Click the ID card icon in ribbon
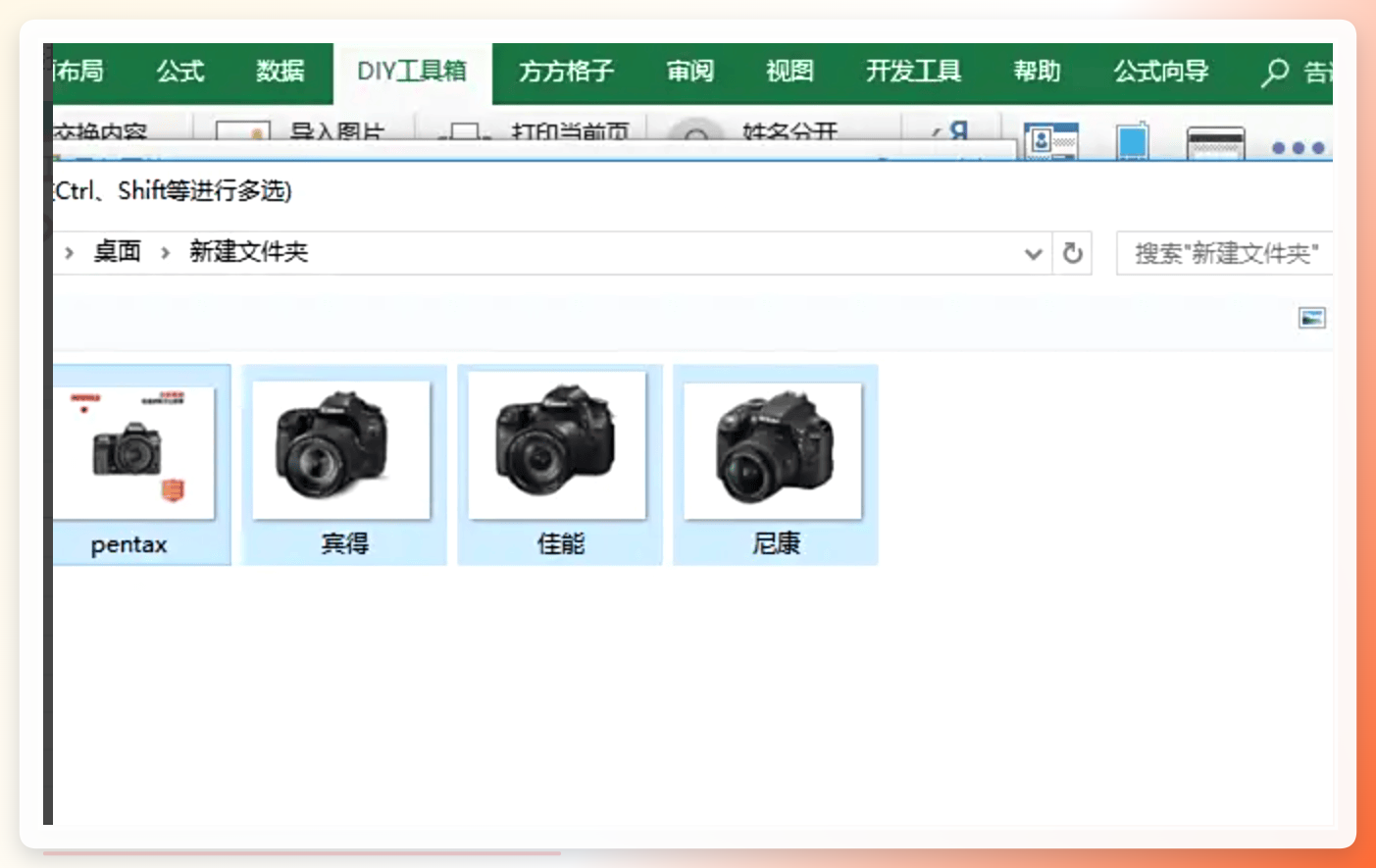 pyautogui.click(x=1050, y=140)
